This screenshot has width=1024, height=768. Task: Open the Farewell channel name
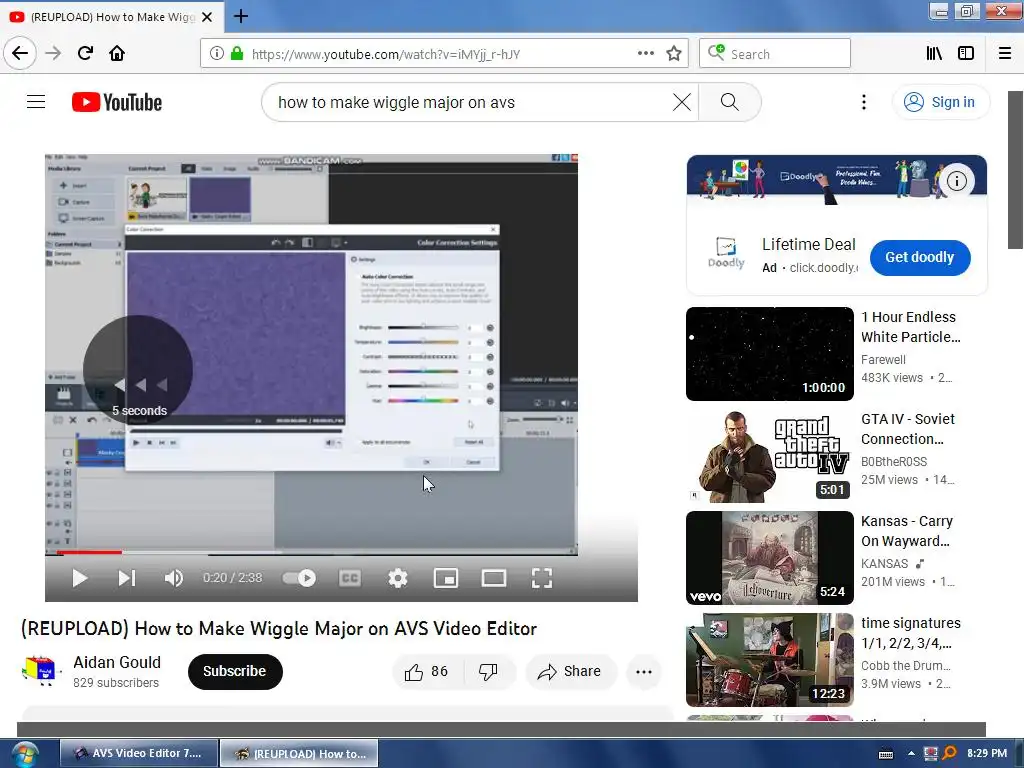point(883,360)
